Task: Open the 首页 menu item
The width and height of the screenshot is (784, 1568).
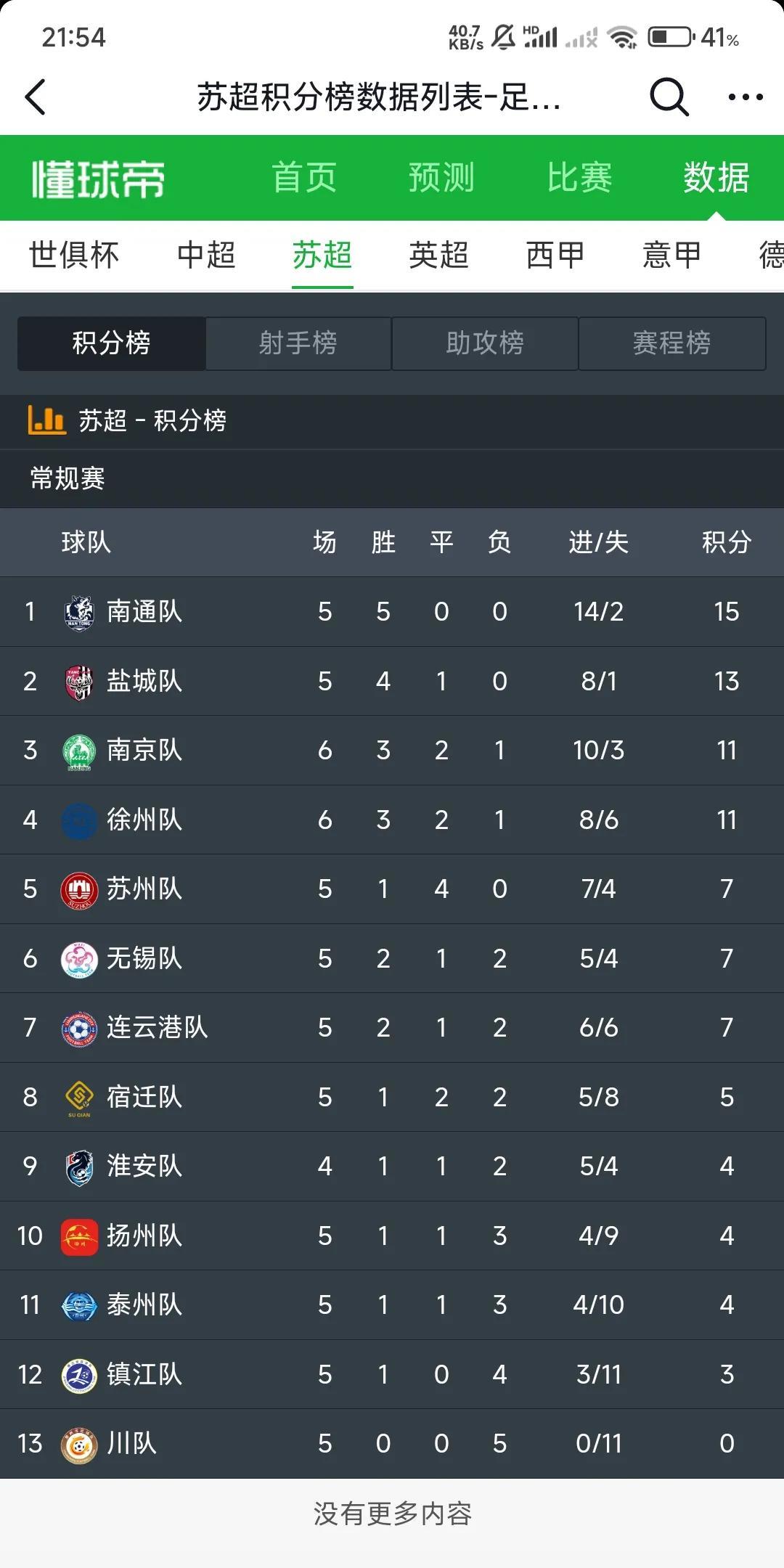Action: 304,178
